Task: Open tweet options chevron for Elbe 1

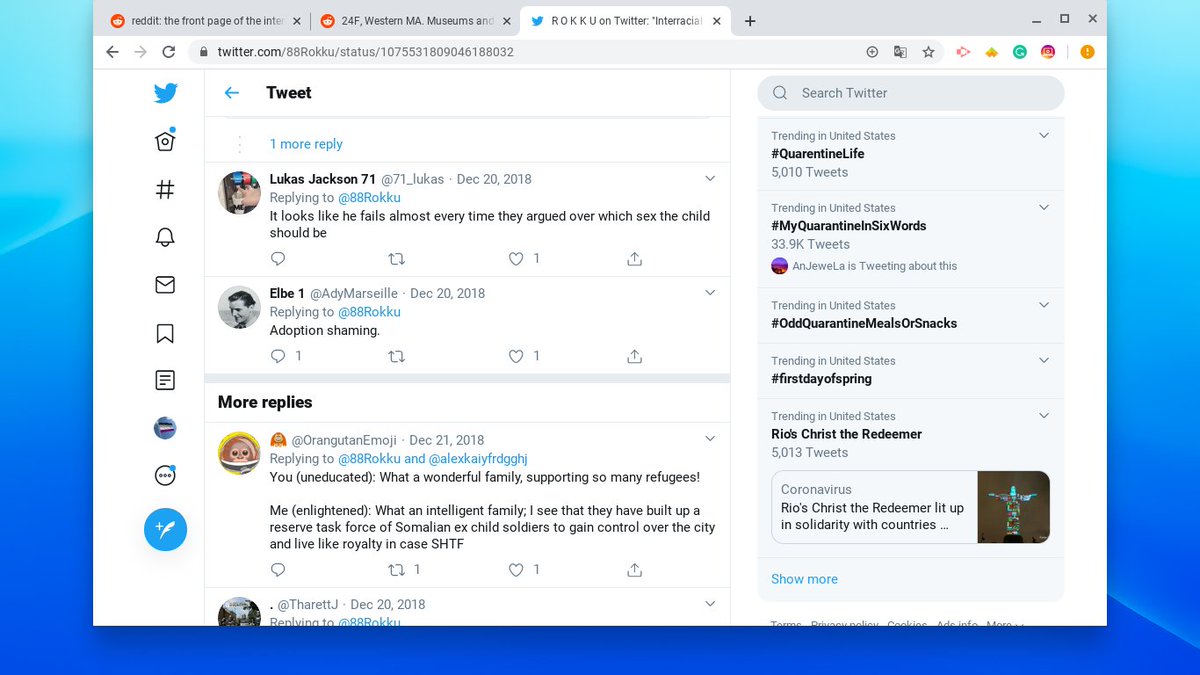Action: [710, 293]
